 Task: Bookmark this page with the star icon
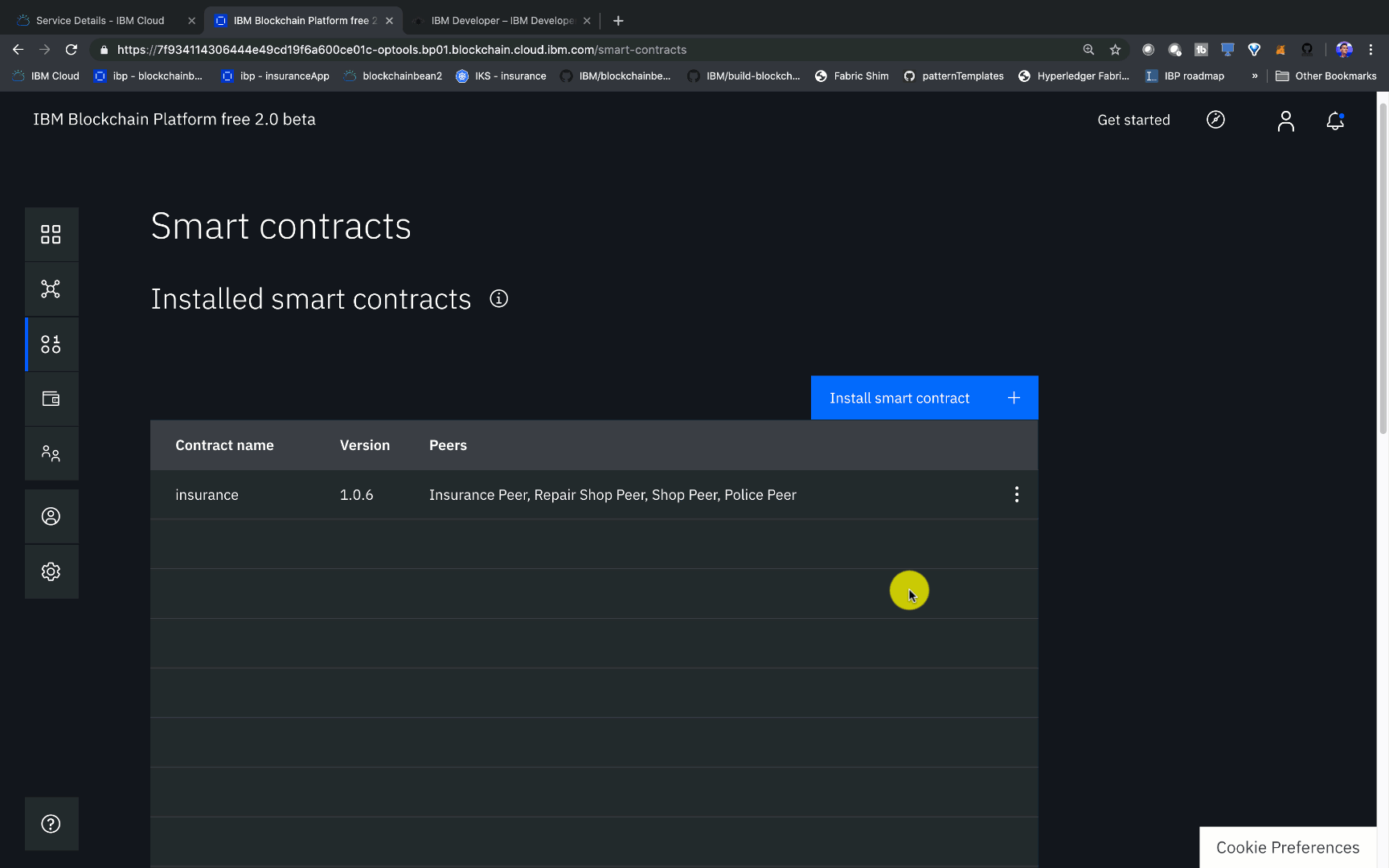coord(1115,50)
